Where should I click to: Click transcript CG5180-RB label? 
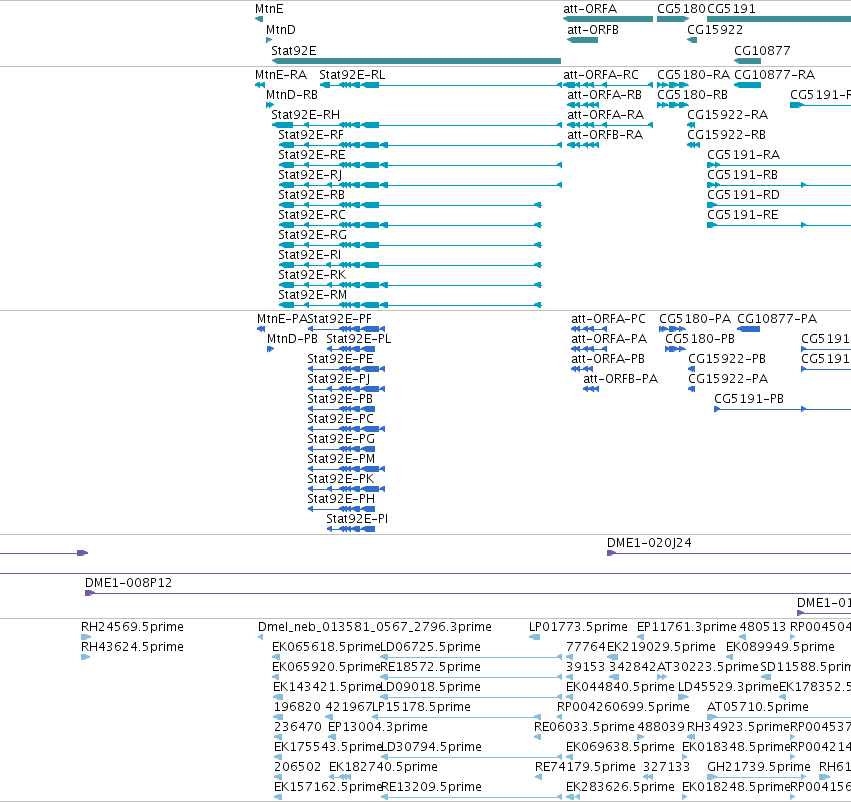click(x=692, y=94)
